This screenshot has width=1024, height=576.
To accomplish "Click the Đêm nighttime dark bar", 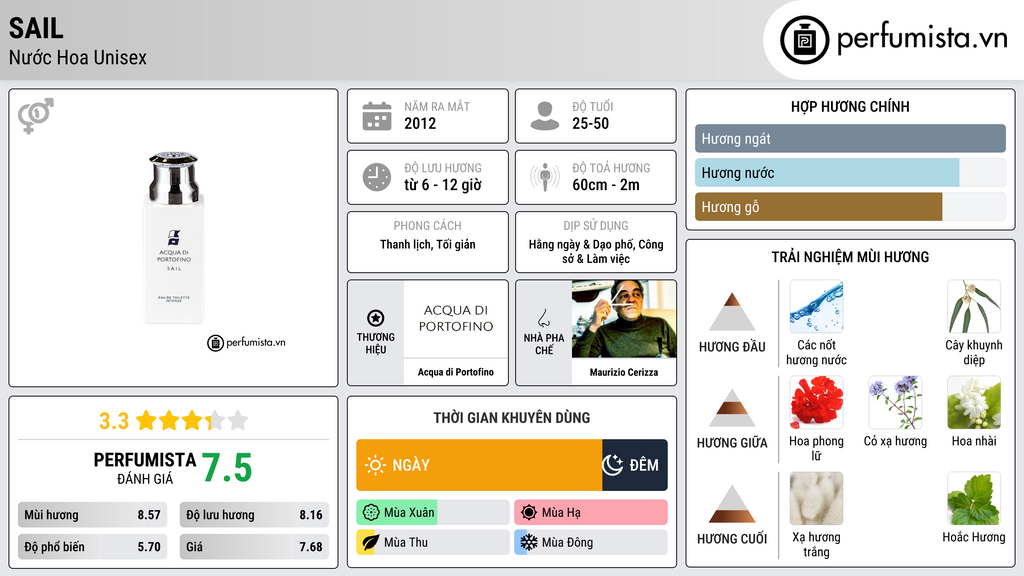I will (x=635, y=465).
